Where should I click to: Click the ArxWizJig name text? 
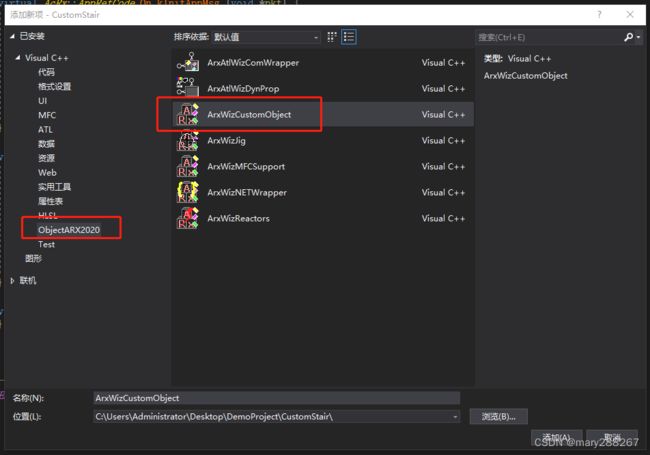coord(226,140)
